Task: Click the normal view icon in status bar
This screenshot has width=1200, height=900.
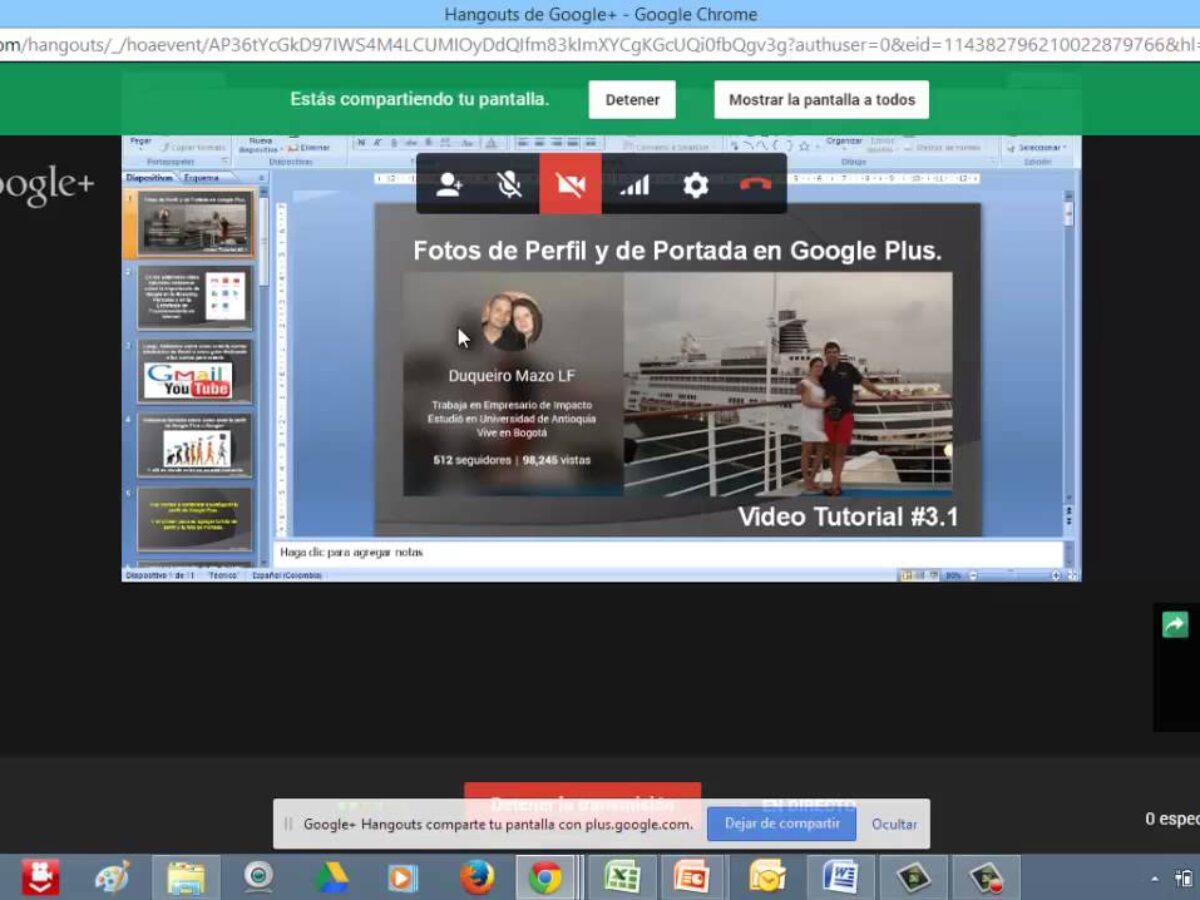Action: [x=906, y=575]
